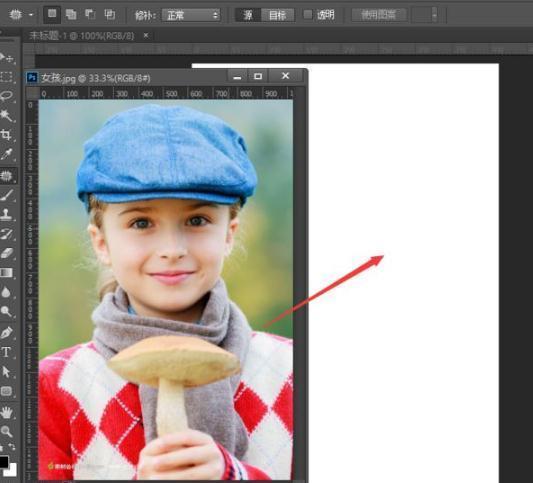This screenshot has height=483, width=533.
Task: Close the 未标题-1 document tab
Action: pos(146,35)
